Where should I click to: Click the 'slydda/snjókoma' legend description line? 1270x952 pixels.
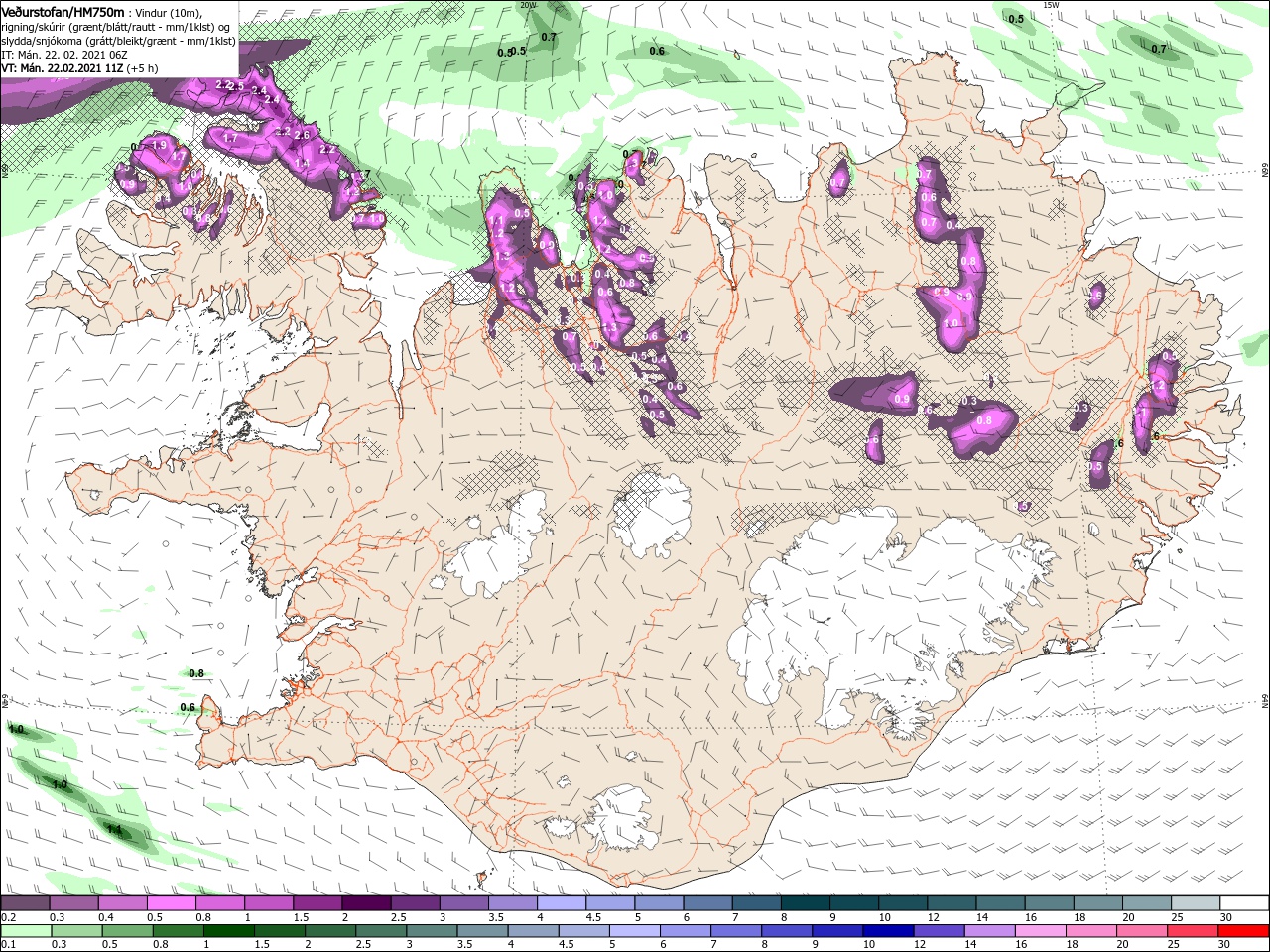click(118, 40)
